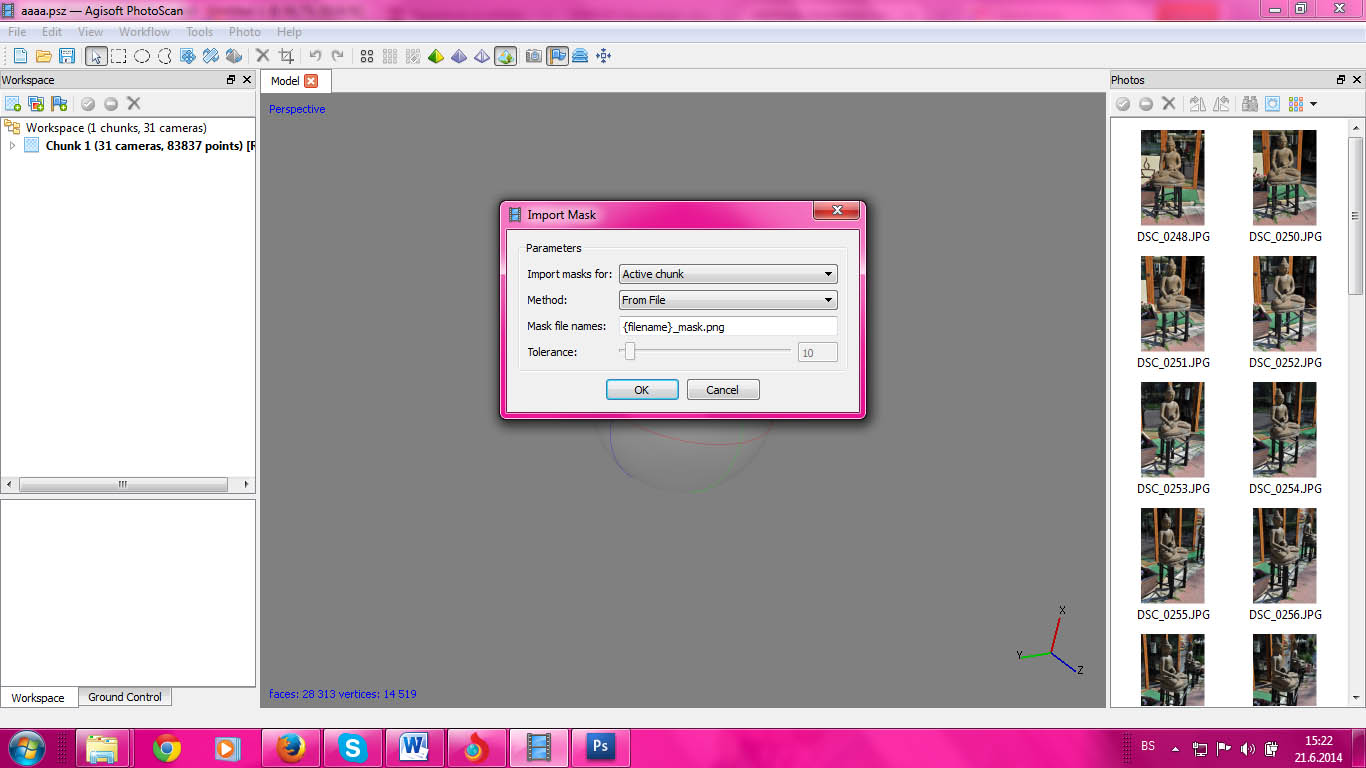Close the Model tab
The width and height of the screenshot is (1366, 768).
pyautogui.click(x=311, y=81)
